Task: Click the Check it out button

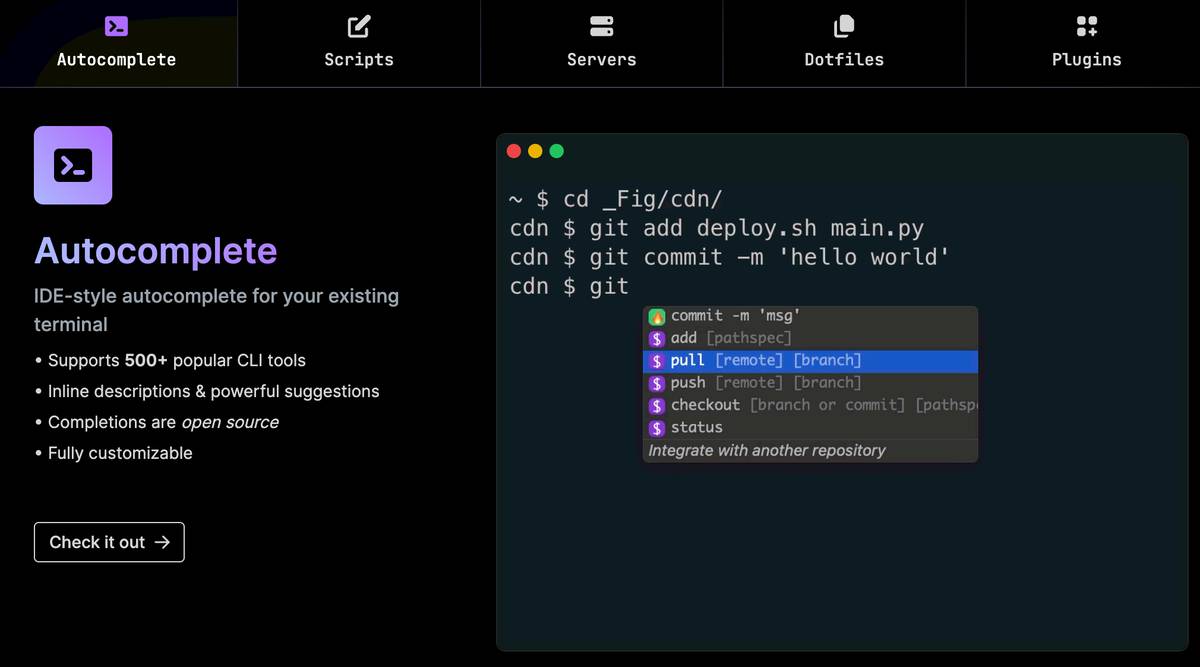Action: point(108,542)
